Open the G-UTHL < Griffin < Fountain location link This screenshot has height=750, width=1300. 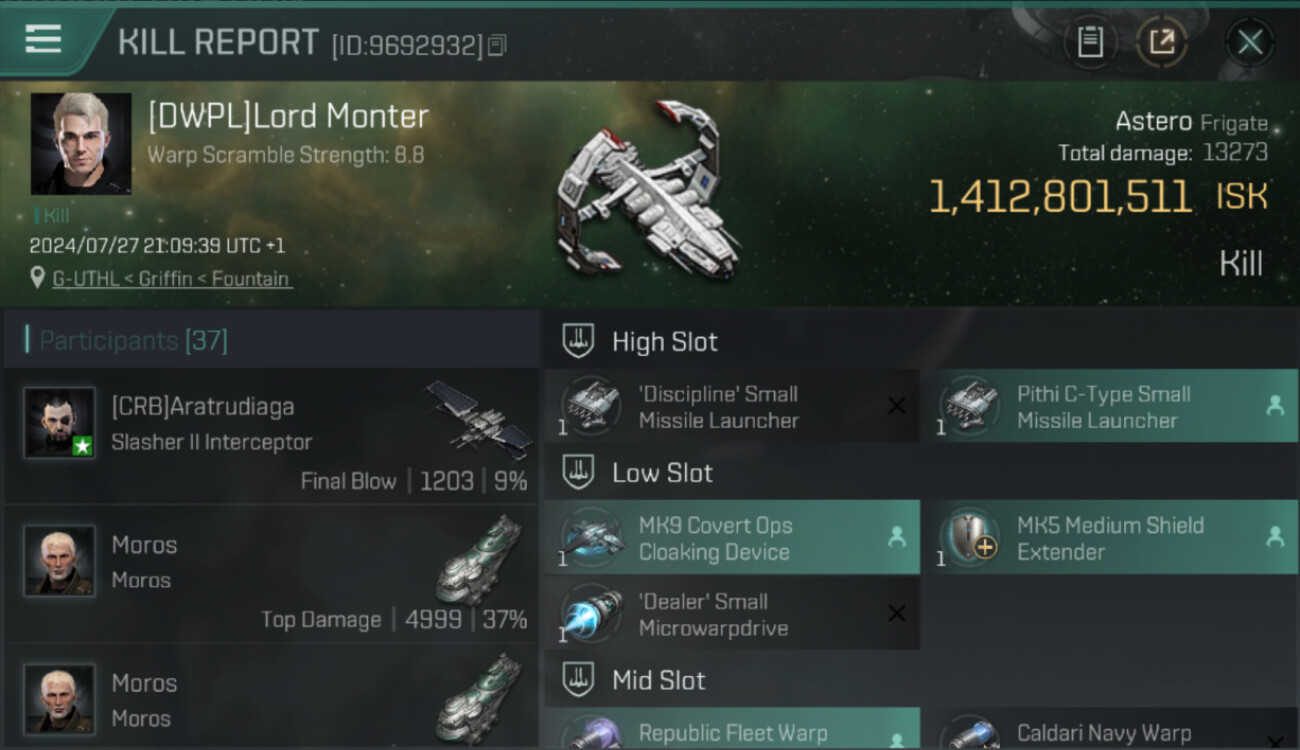(172, 279)
